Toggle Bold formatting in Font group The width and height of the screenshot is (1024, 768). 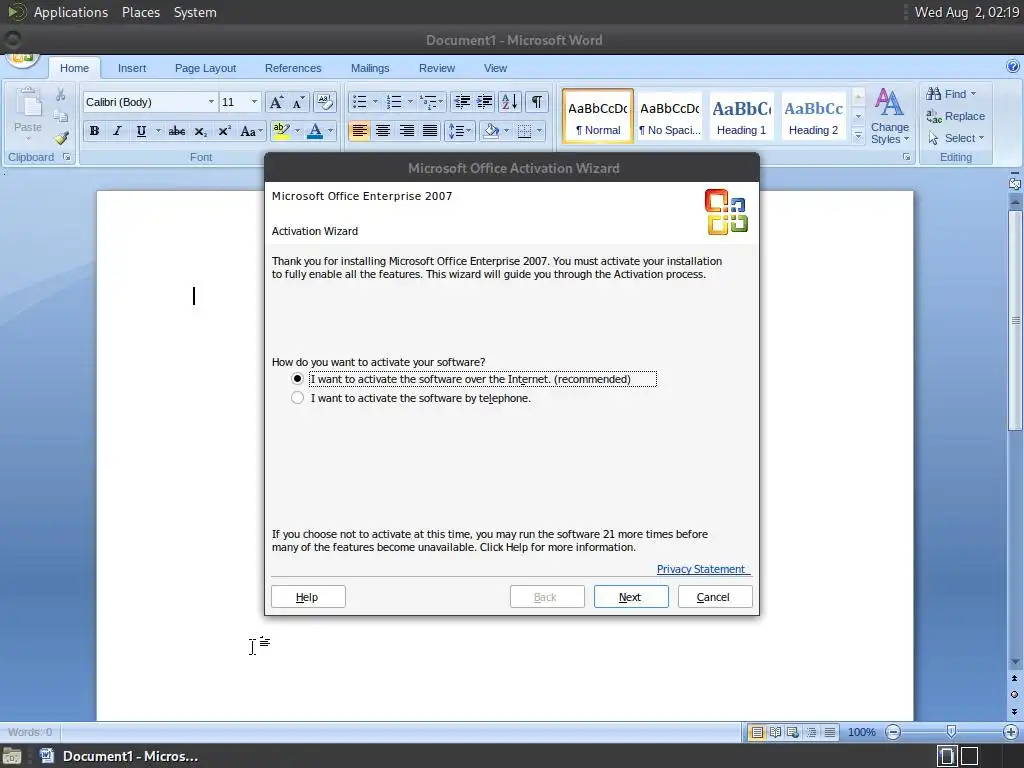(94, 131)
